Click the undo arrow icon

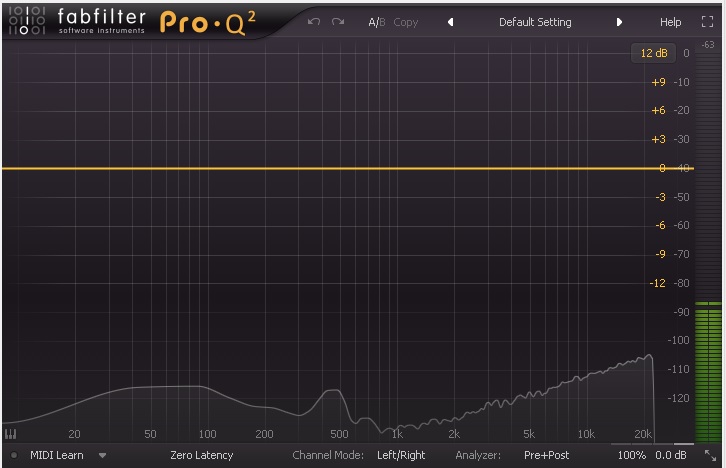click(x=314, y=22)
